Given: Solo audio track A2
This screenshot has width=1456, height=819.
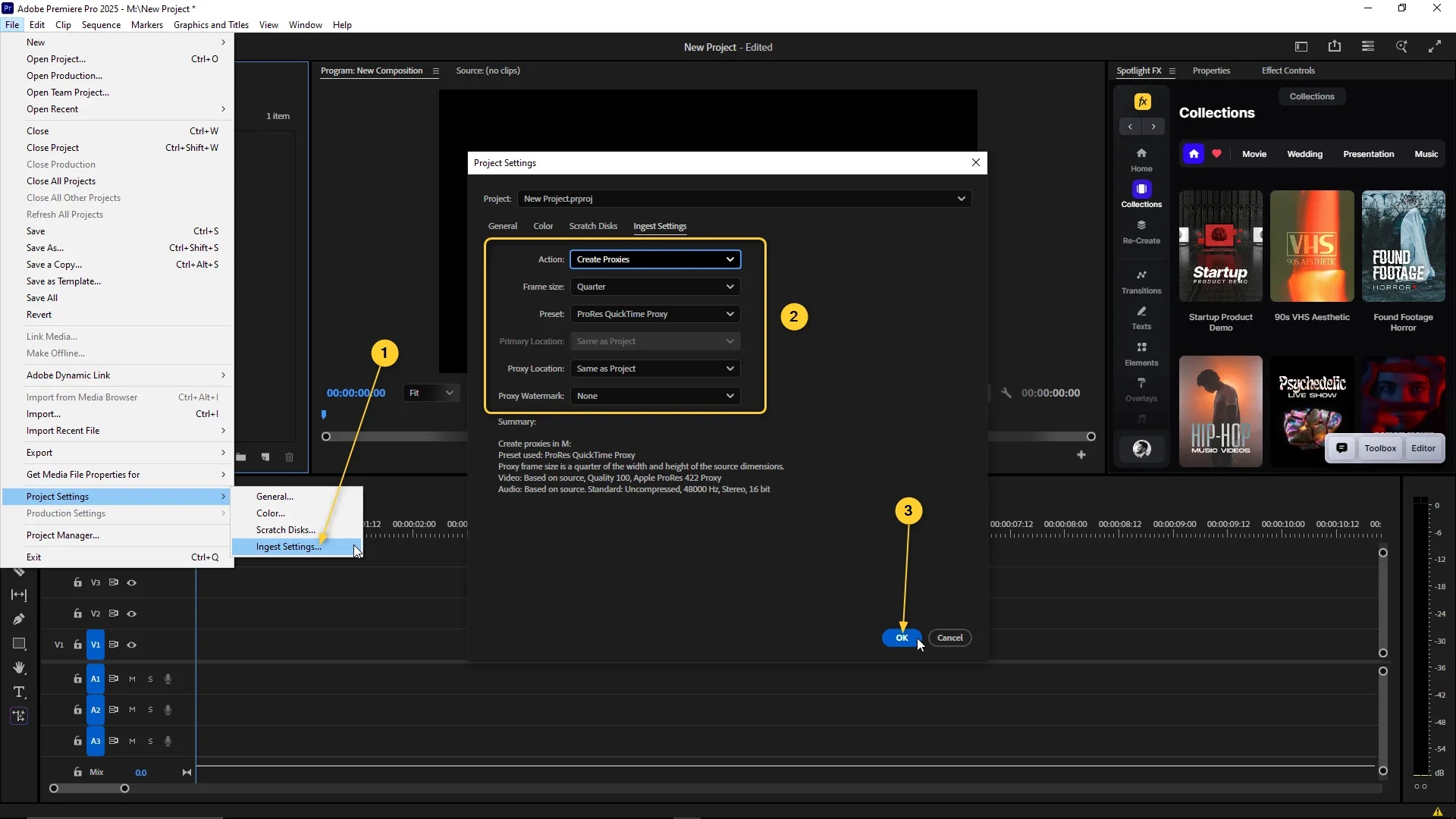Looking at the screenshot, I should click(x=150, y=711).
